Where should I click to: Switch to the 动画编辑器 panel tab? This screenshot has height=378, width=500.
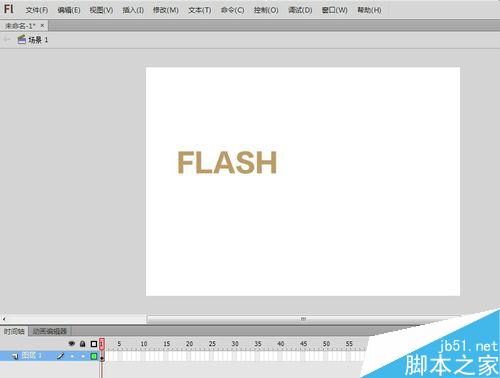[x=50, y=331]
